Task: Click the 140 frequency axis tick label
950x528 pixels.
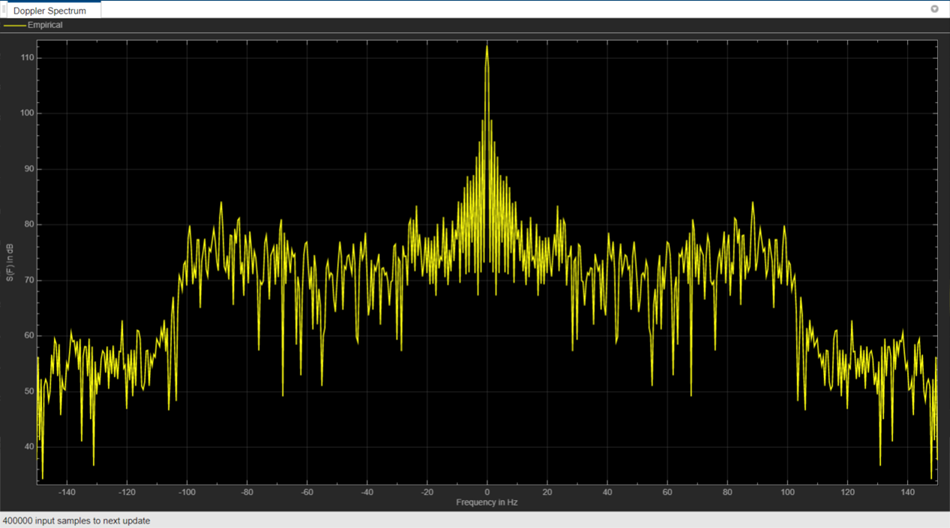Action: (907, 492)
